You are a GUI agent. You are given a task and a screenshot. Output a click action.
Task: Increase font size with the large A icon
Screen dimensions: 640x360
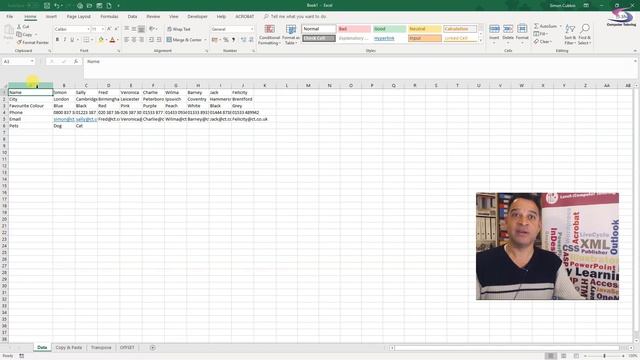pyautogui.click(x=109, y=29)
